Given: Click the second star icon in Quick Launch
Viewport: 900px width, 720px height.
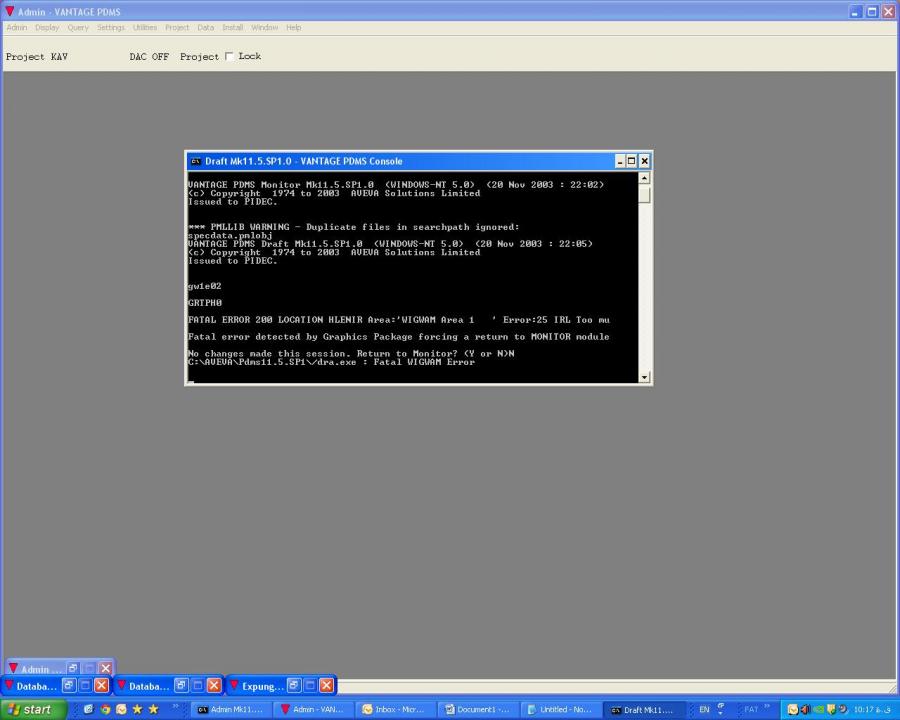Looking at the screenshot, I should (x=153, y=710).
